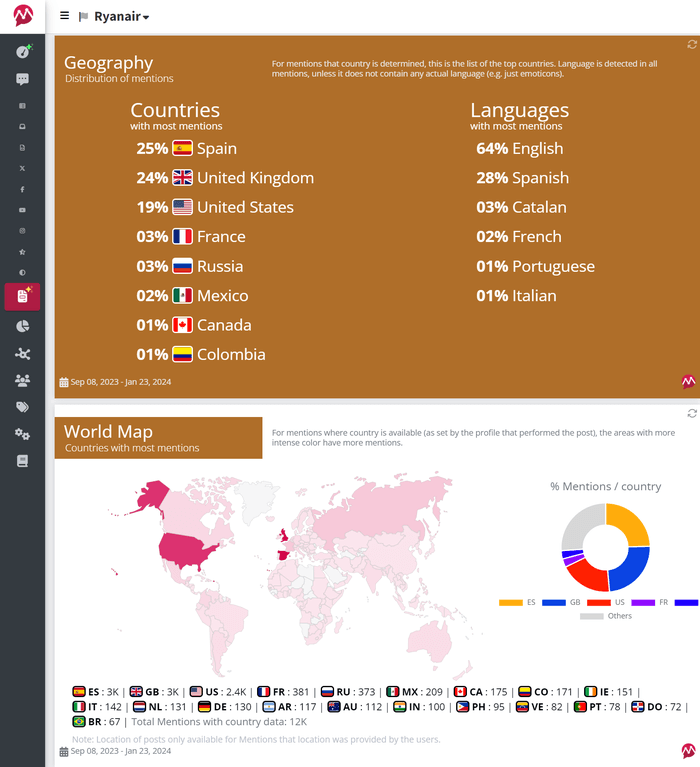Open the pie chart analytics icon
The height and width of the screenshot is (767, 700).
23,326
